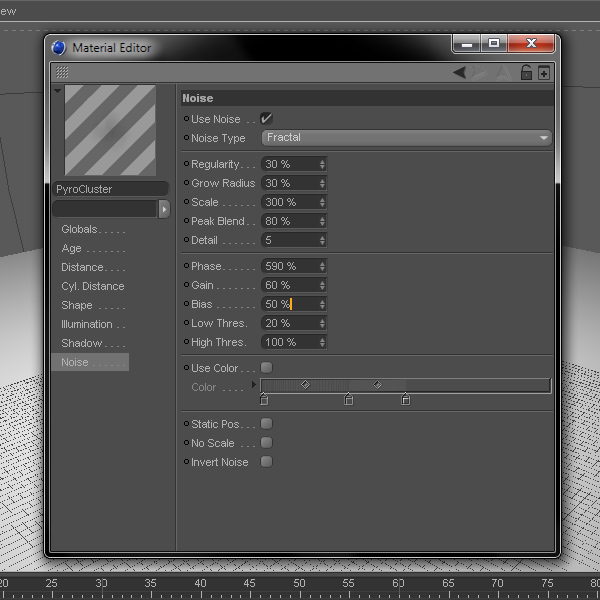
Task: Click Peak Blend animation dot
Action: [x=186, y=220]
